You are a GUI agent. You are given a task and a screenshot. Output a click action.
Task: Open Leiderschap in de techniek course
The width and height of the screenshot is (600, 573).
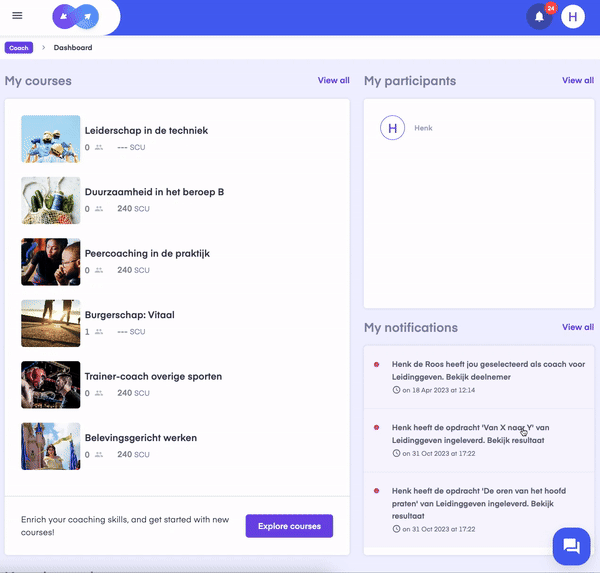click(x=146, y=131)
